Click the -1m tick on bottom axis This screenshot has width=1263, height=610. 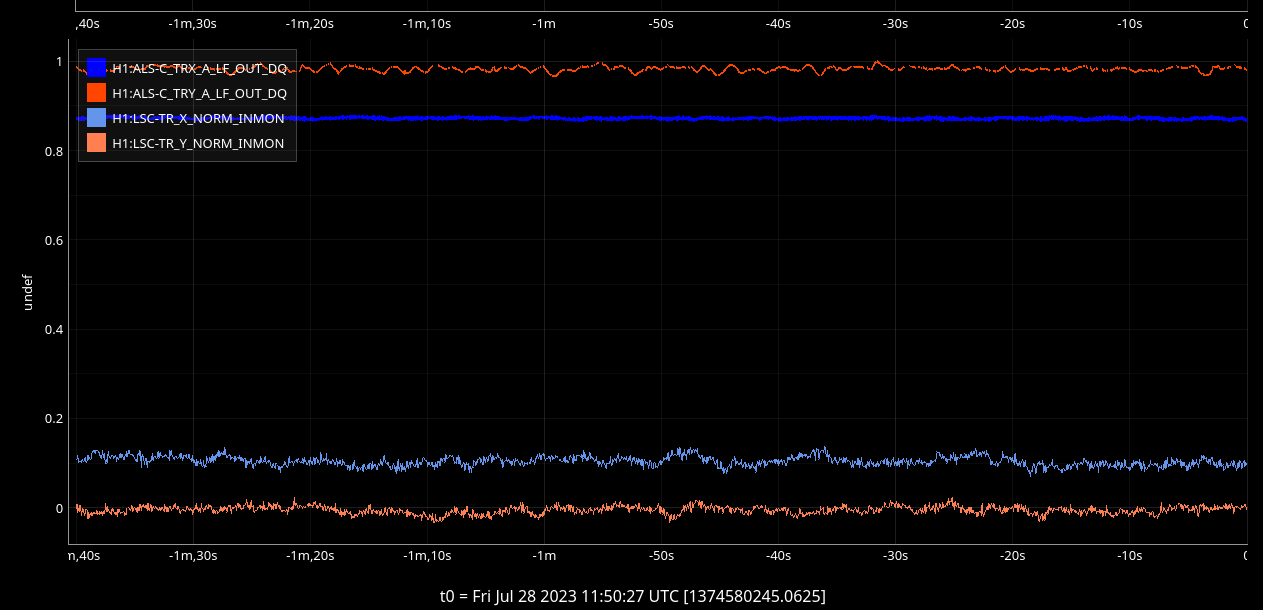tap(544, 555)
